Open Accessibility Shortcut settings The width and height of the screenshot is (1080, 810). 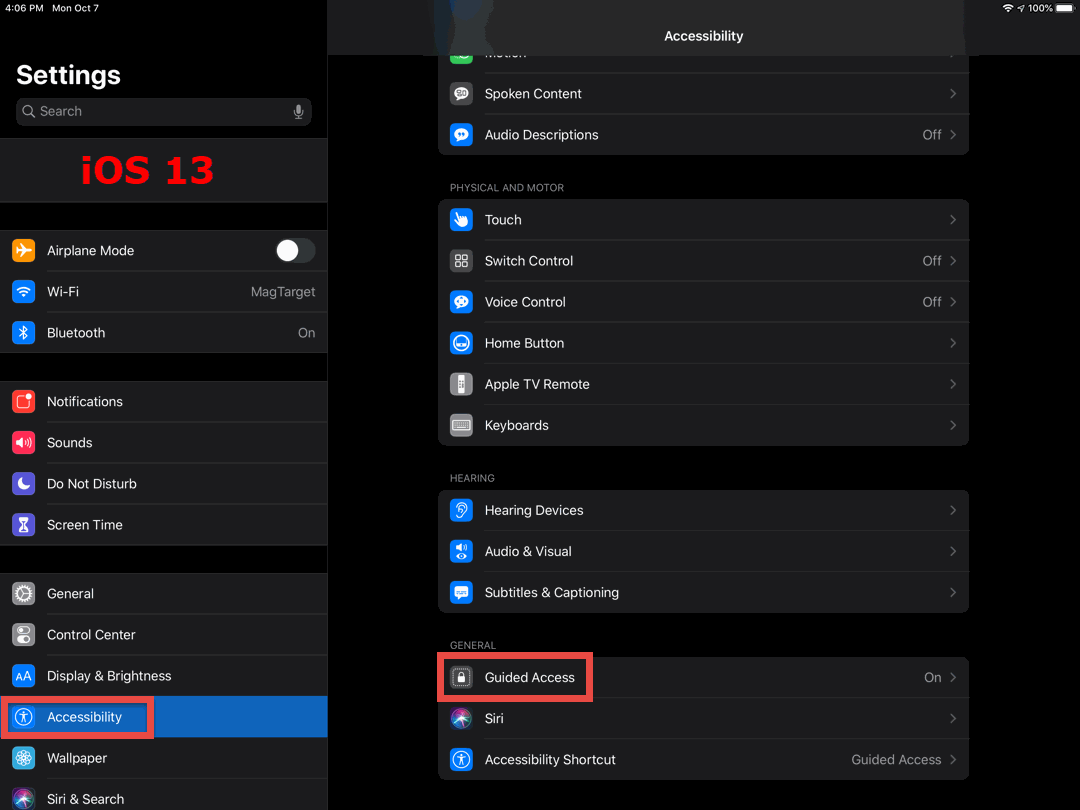[x=703, y=760]
